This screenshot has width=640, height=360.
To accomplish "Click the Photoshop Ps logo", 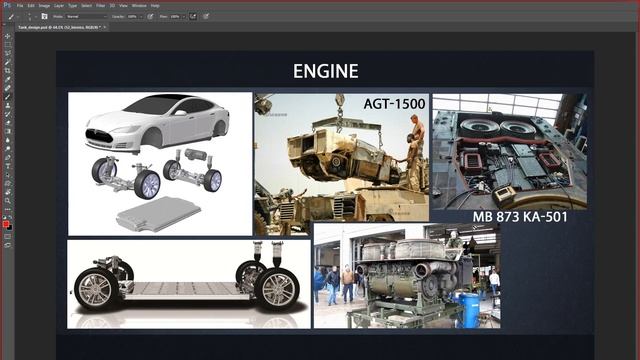I will (x=6, y=5).
